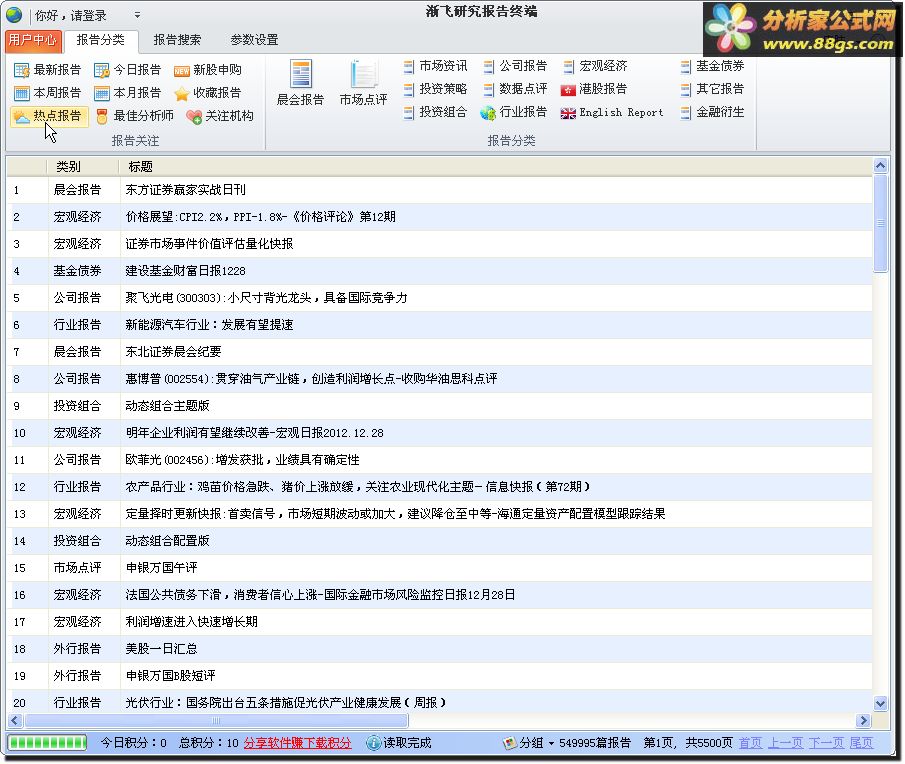Select row 建设基金财富日报1228
This screenshot has width=905, height=764.
tap(440, 271)
